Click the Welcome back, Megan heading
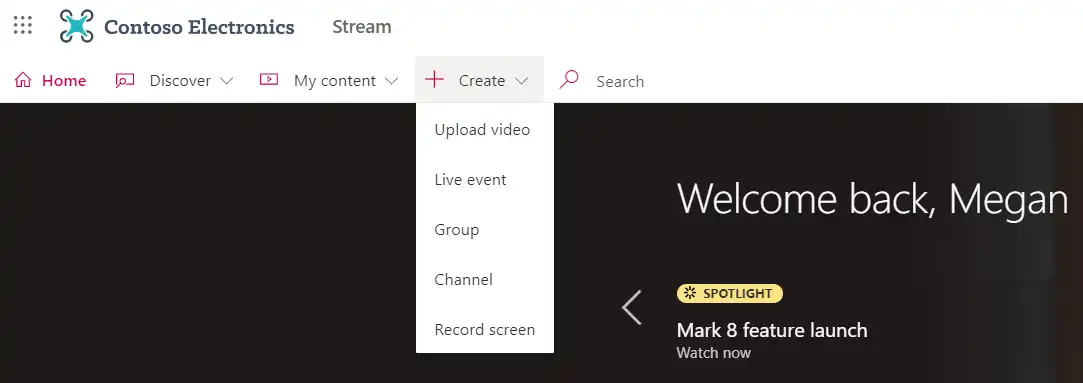1083x383 pixels. point(873,199)
